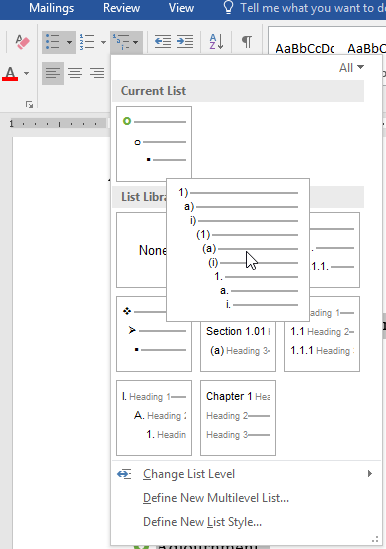This screenshot has width=386, height=549.
Task: Select the Current List bullet thumbnail
Action: coord(154,144)
